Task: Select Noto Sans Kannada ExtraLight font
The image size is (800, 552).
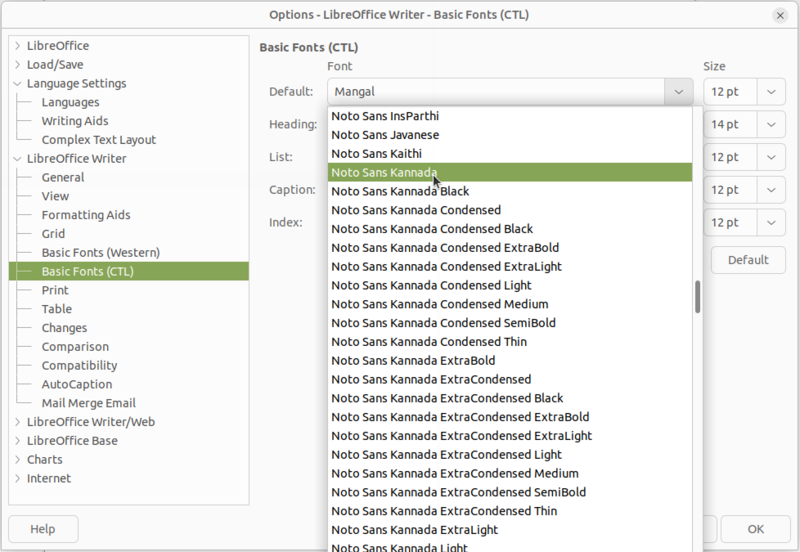Action: (x=510, y=531)
